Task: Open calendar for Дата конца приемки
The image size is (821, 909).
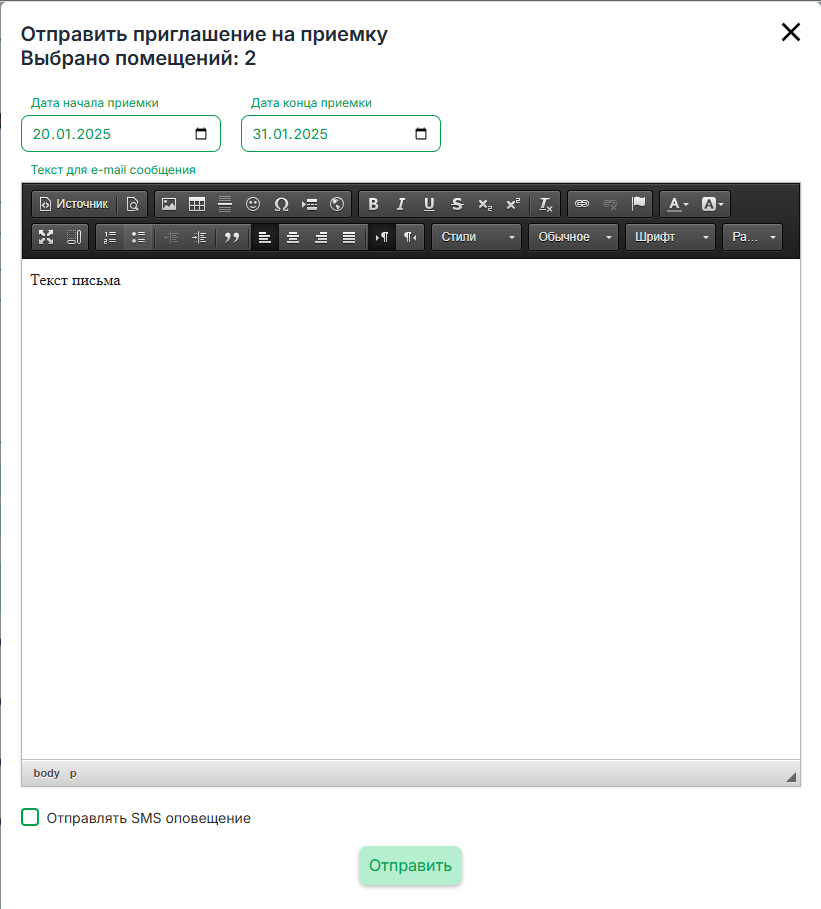Action: 421,134
